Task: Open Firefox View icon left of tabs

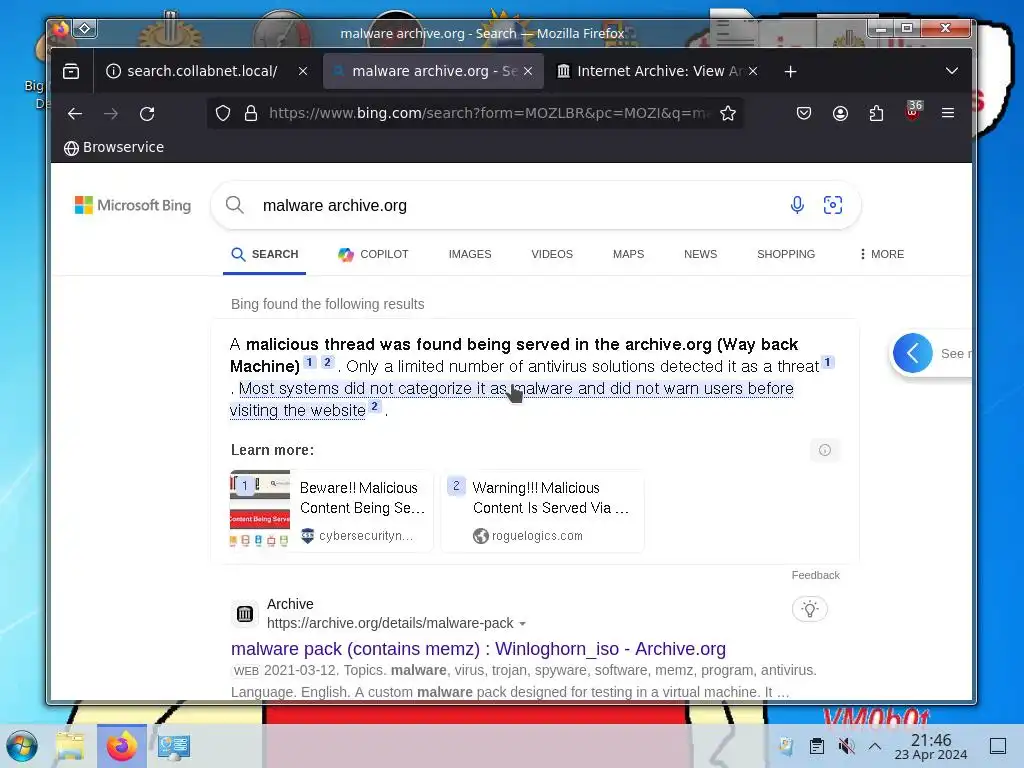Action: pos(71,71)
